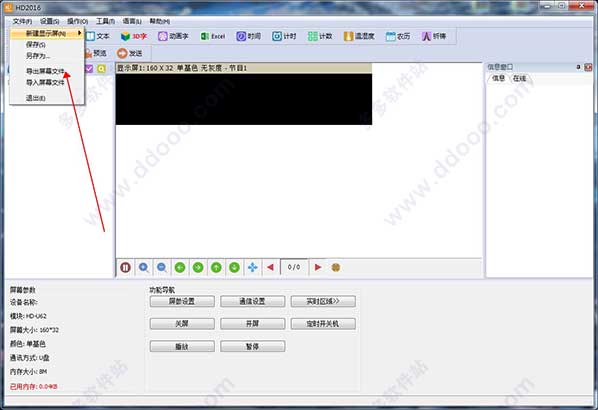598x410 pixels.
Task: Choose 导出屏幕文件 from File menu
Action: [x=45, y=71]
